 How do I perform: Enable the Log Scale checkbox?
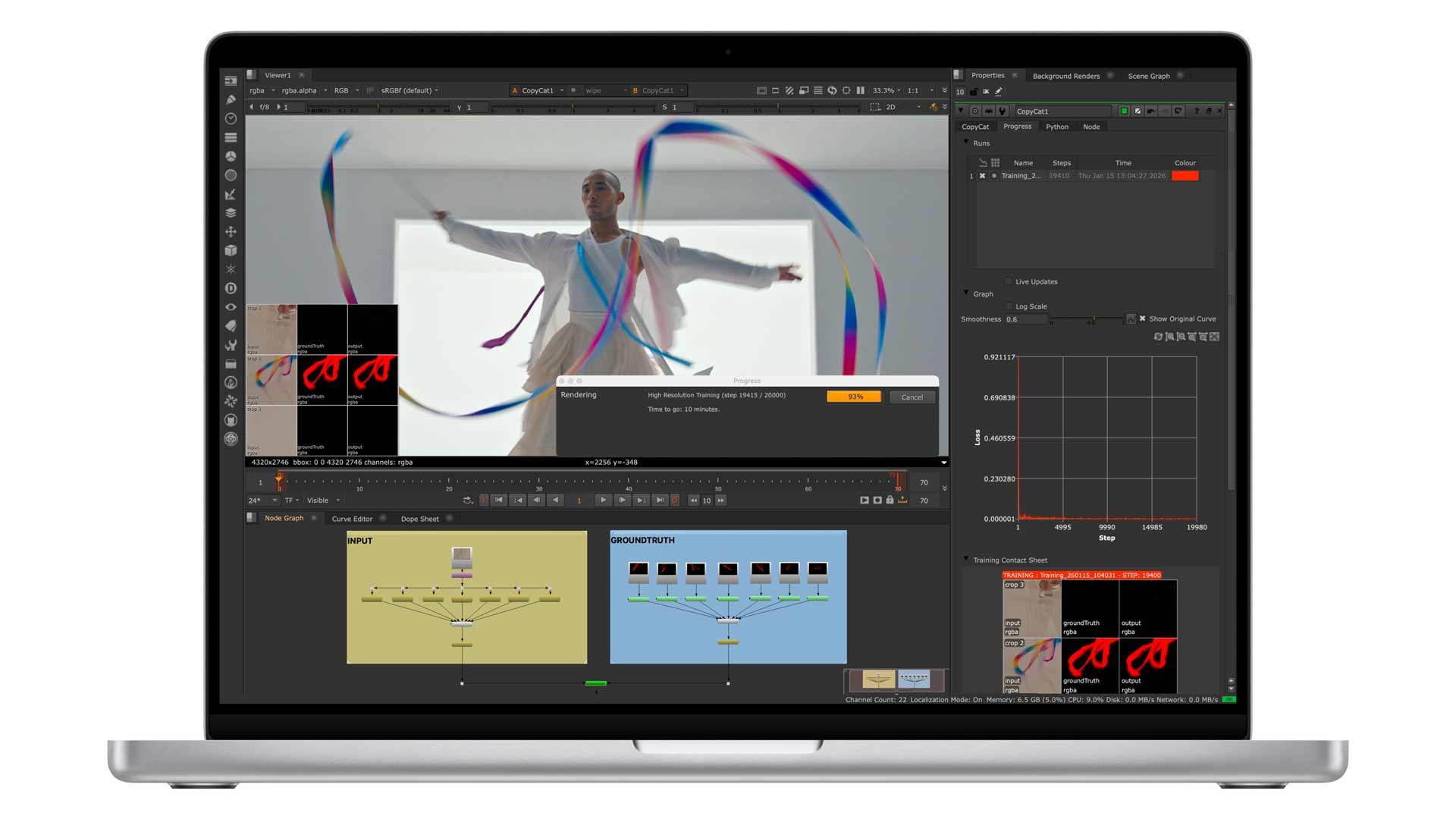pyautogui.click(x=1009, y=306)
